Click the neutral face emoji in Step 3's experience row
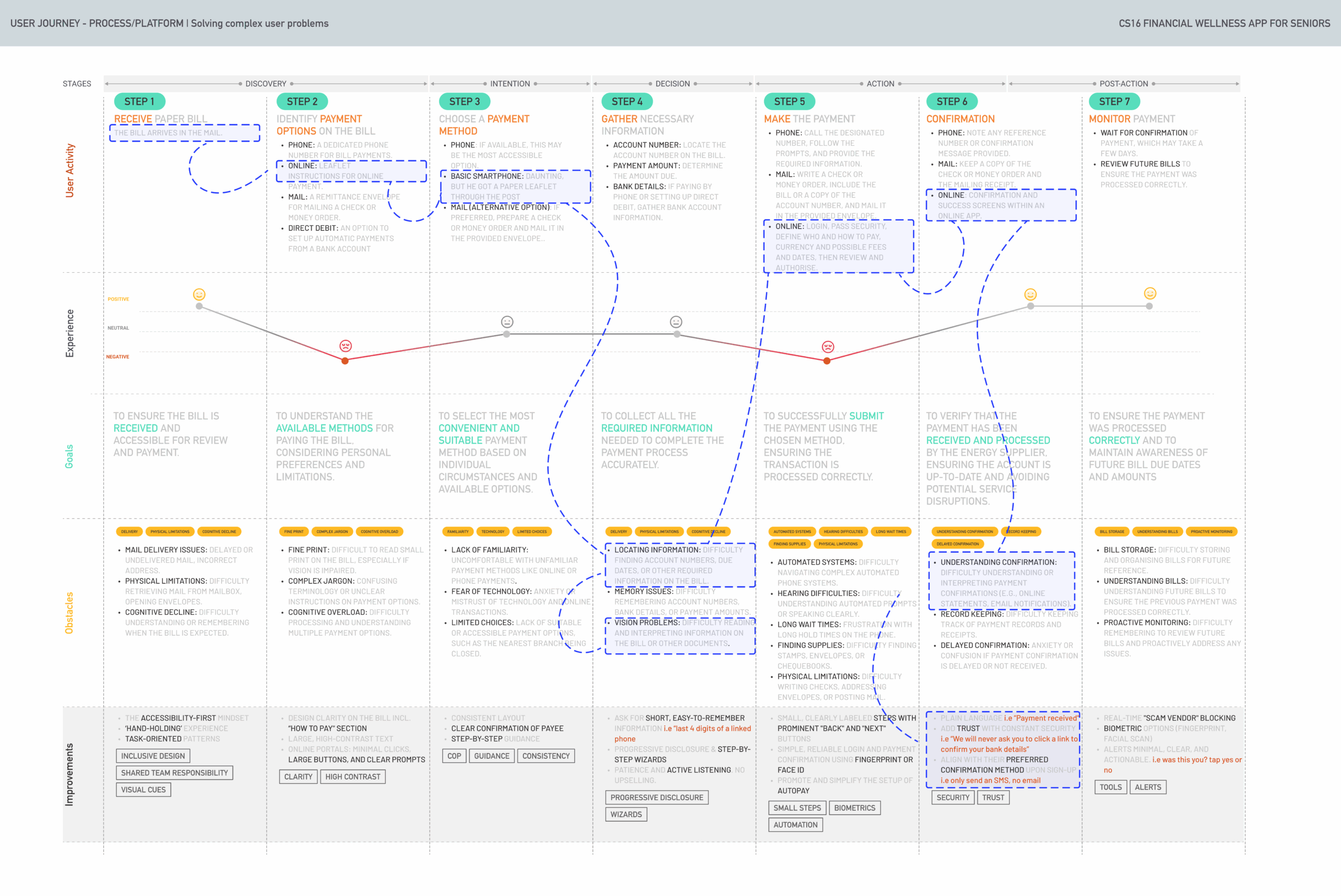Image resolution: width=1341 pixels, height=896 pixels. click(x=507, y=322)
